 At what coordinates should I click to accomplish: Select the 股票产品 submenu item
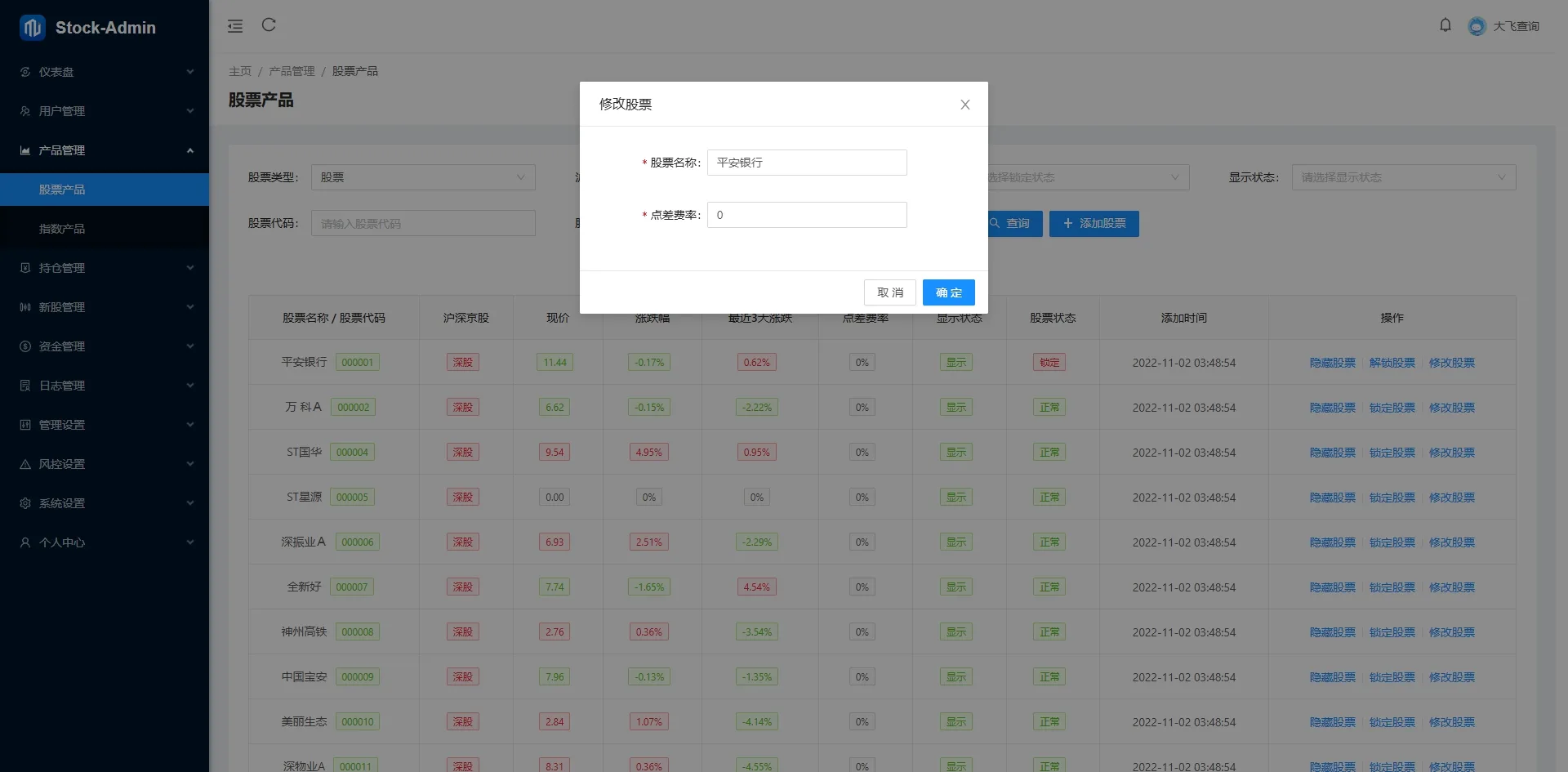105,190
